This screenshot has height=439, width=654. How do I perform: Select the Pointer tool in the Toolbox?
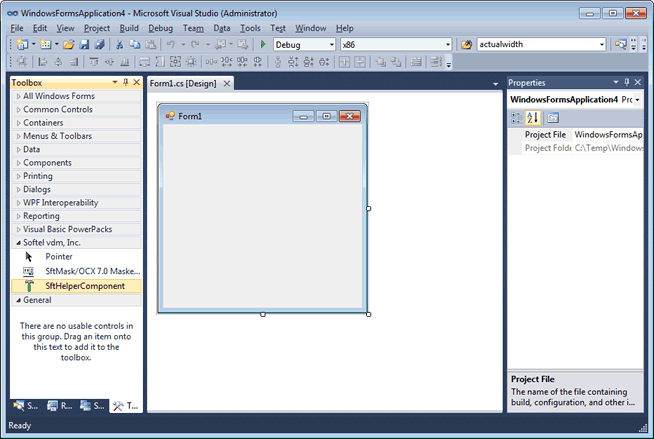click(58, 256)
